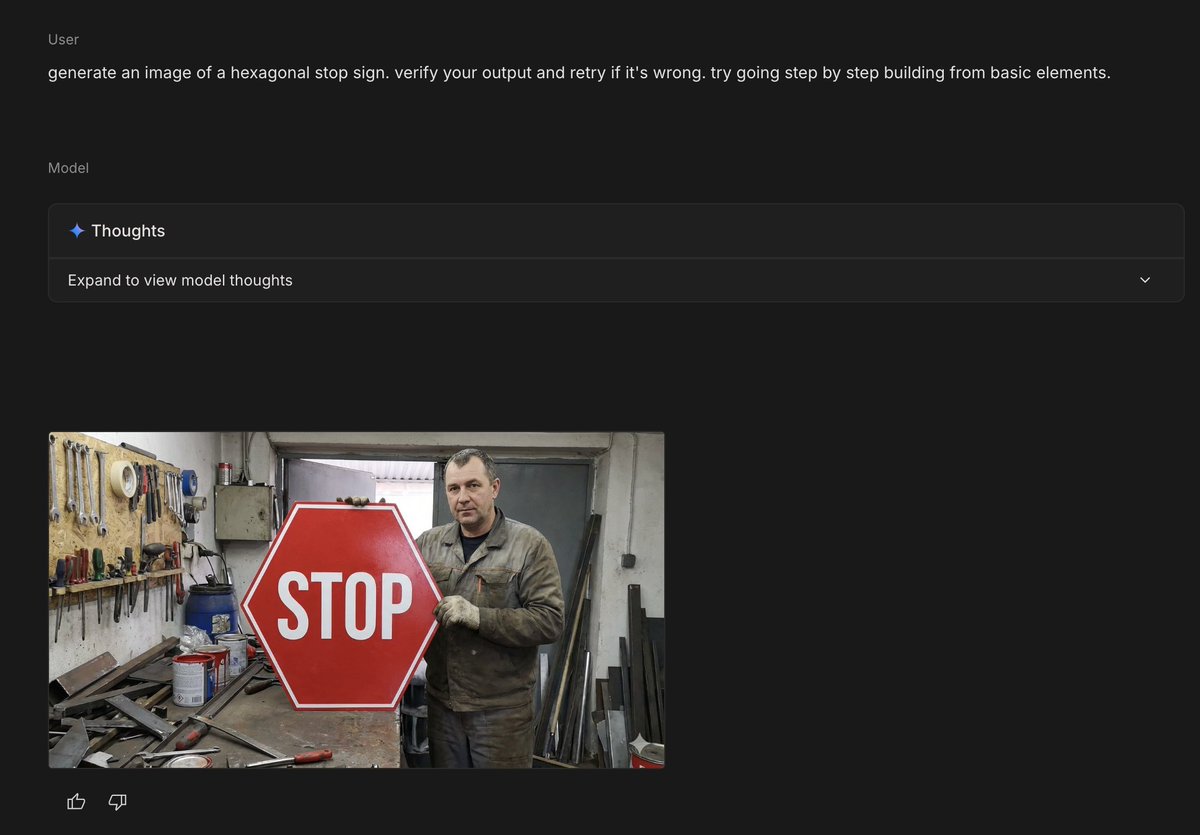Click the blue sparkle Thoughts icon

(x=77, y=231)
